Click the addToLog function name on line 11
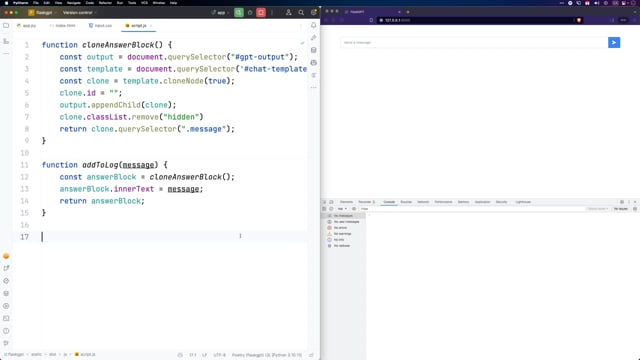 click(x=100, y=165)
